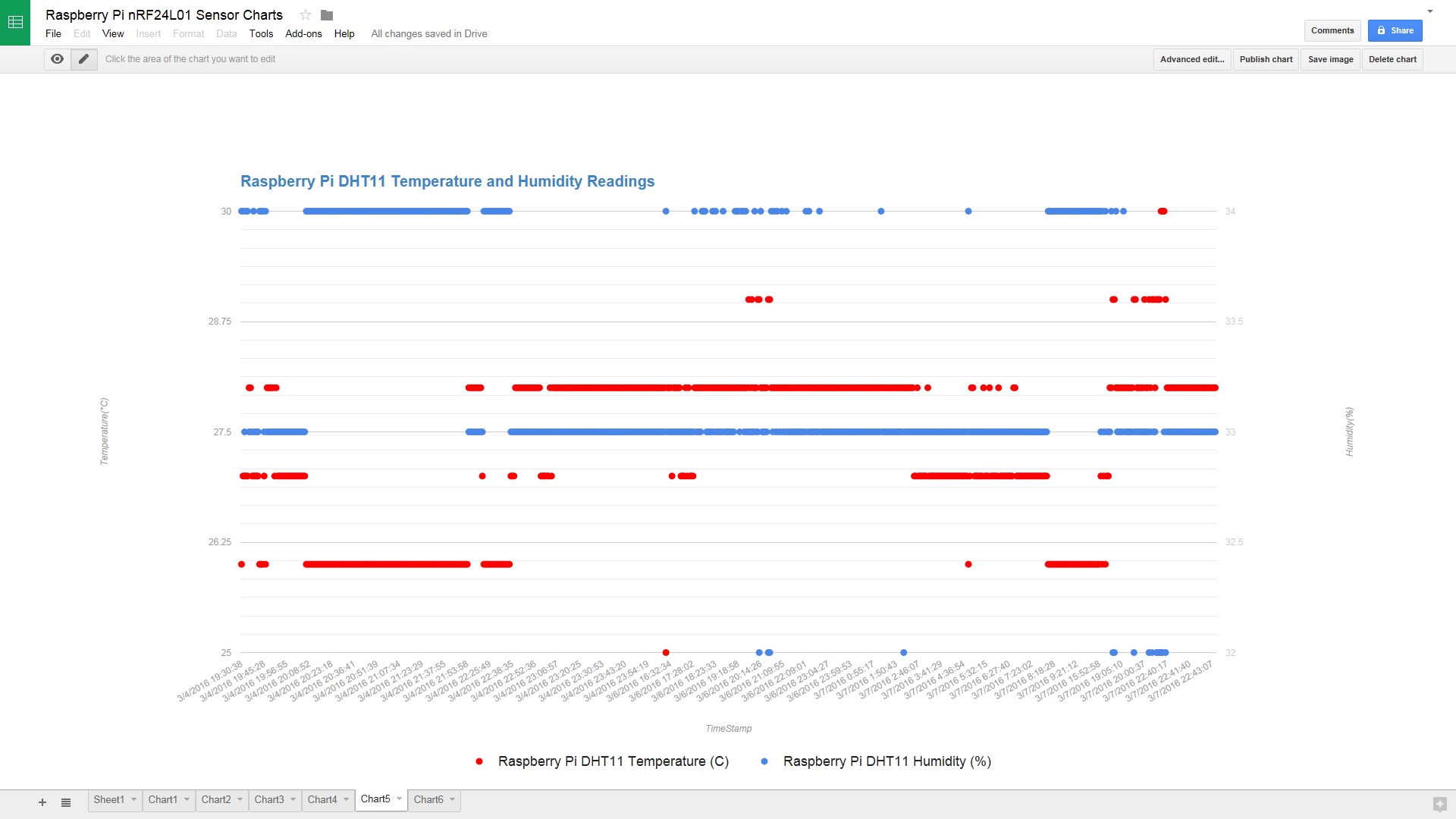This screenshot has width=1456, height=819.
Task: Click the 32.5 right axis label
Action: click(x=1234, y=542)
